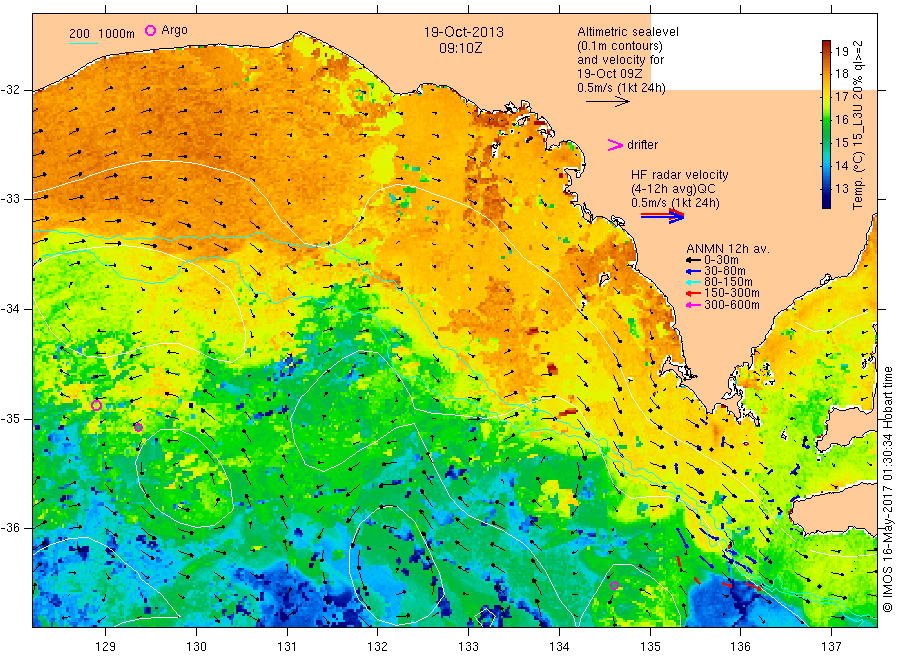Click the '-33' latitude axis label
This screenshot has height=660, width=900.
click(x=10, y=199)
